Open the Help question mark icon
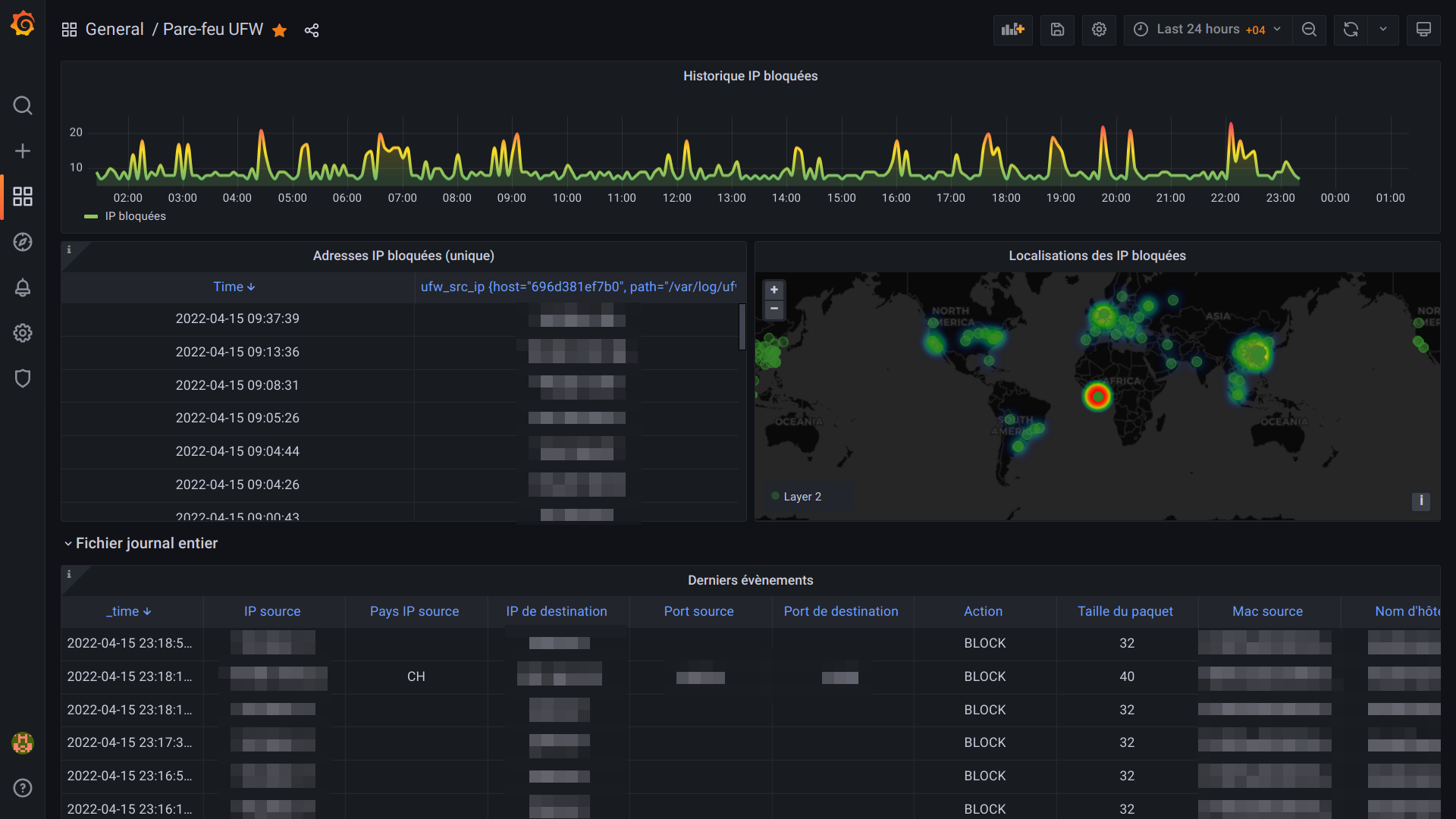 [23, 788]
